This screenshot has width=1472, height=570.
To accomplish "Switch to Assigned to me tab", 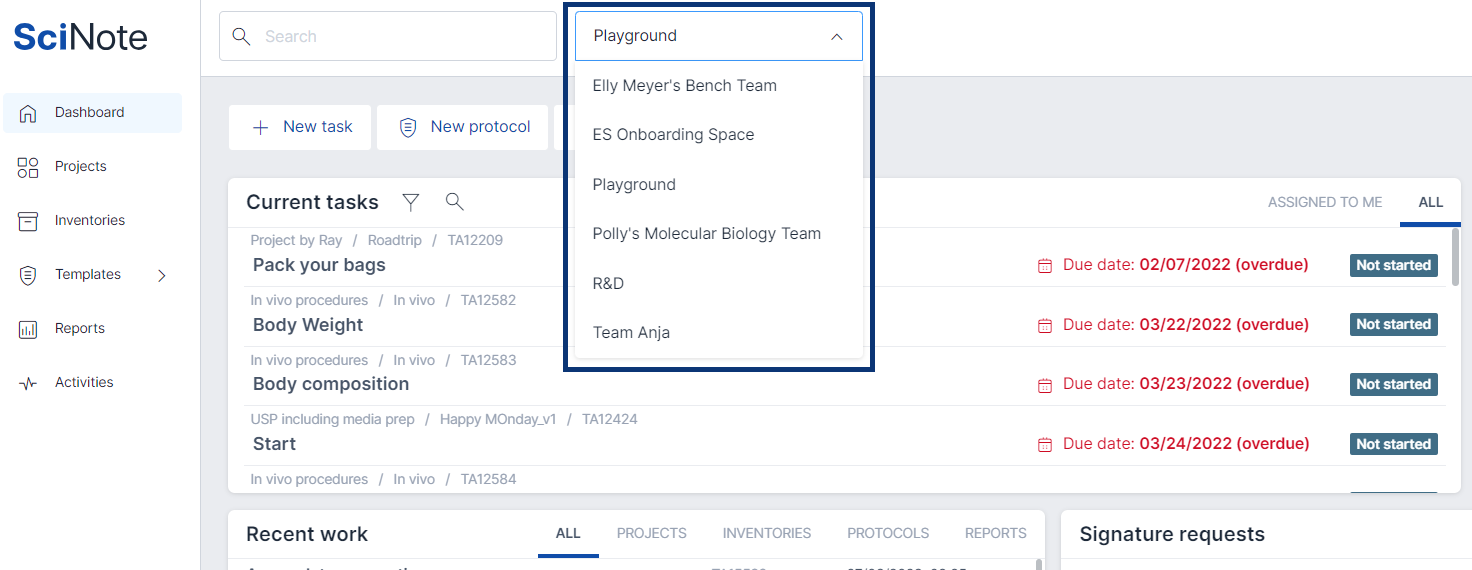I will [x=1324, y=202].
